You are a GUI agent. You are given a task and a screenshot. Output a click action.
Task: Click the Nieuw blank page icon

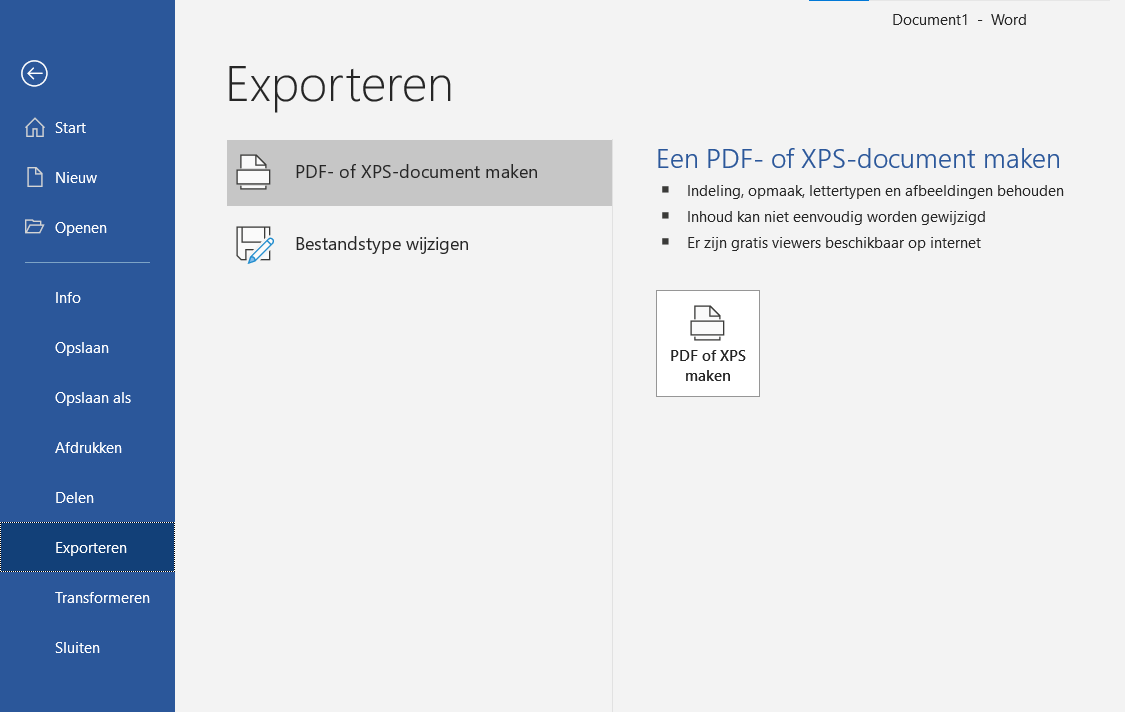(x=34, y=177)
